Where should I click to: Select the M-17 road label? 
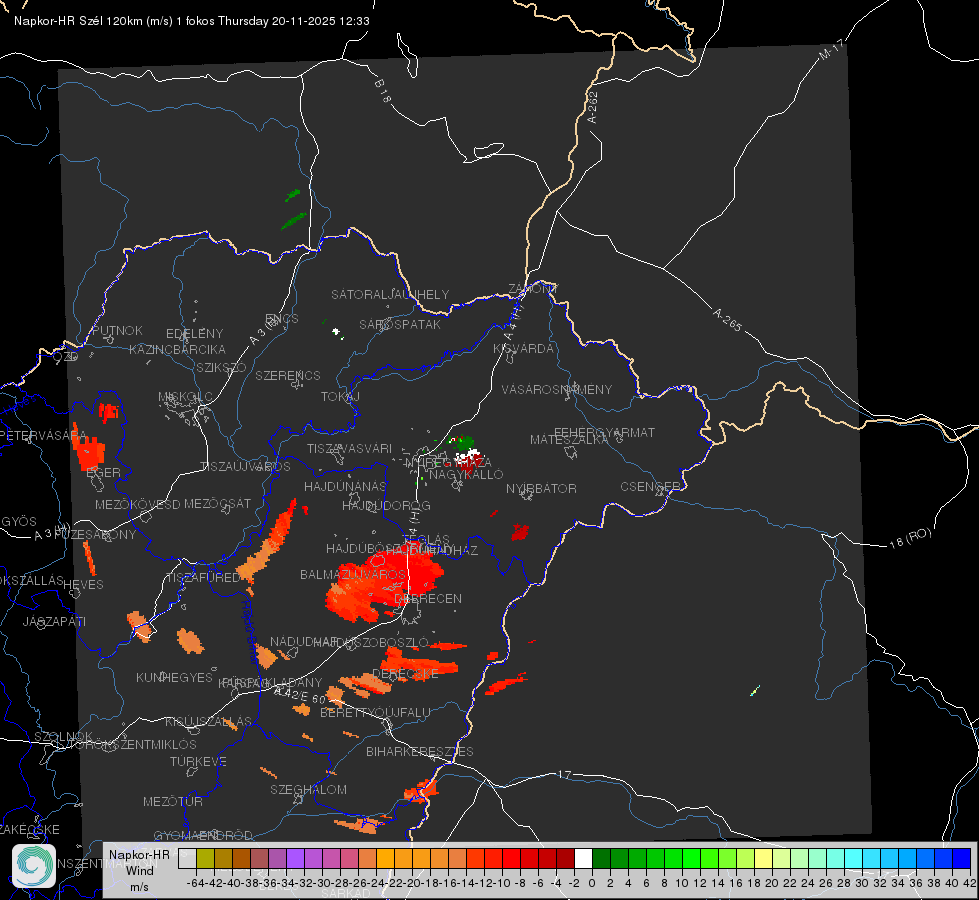tap(831, 49)
